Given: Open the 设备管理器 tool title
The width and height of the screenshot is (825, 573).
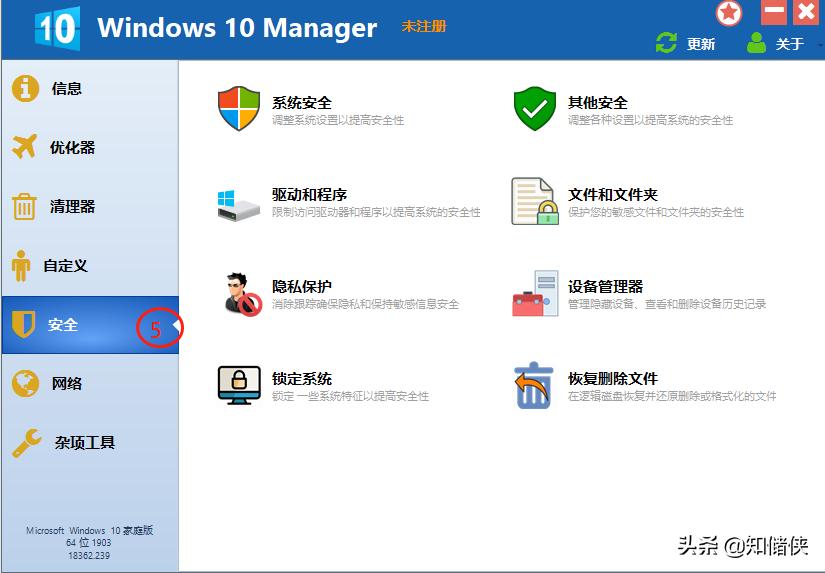Looking at the screenshot, I should click(606, 286).
